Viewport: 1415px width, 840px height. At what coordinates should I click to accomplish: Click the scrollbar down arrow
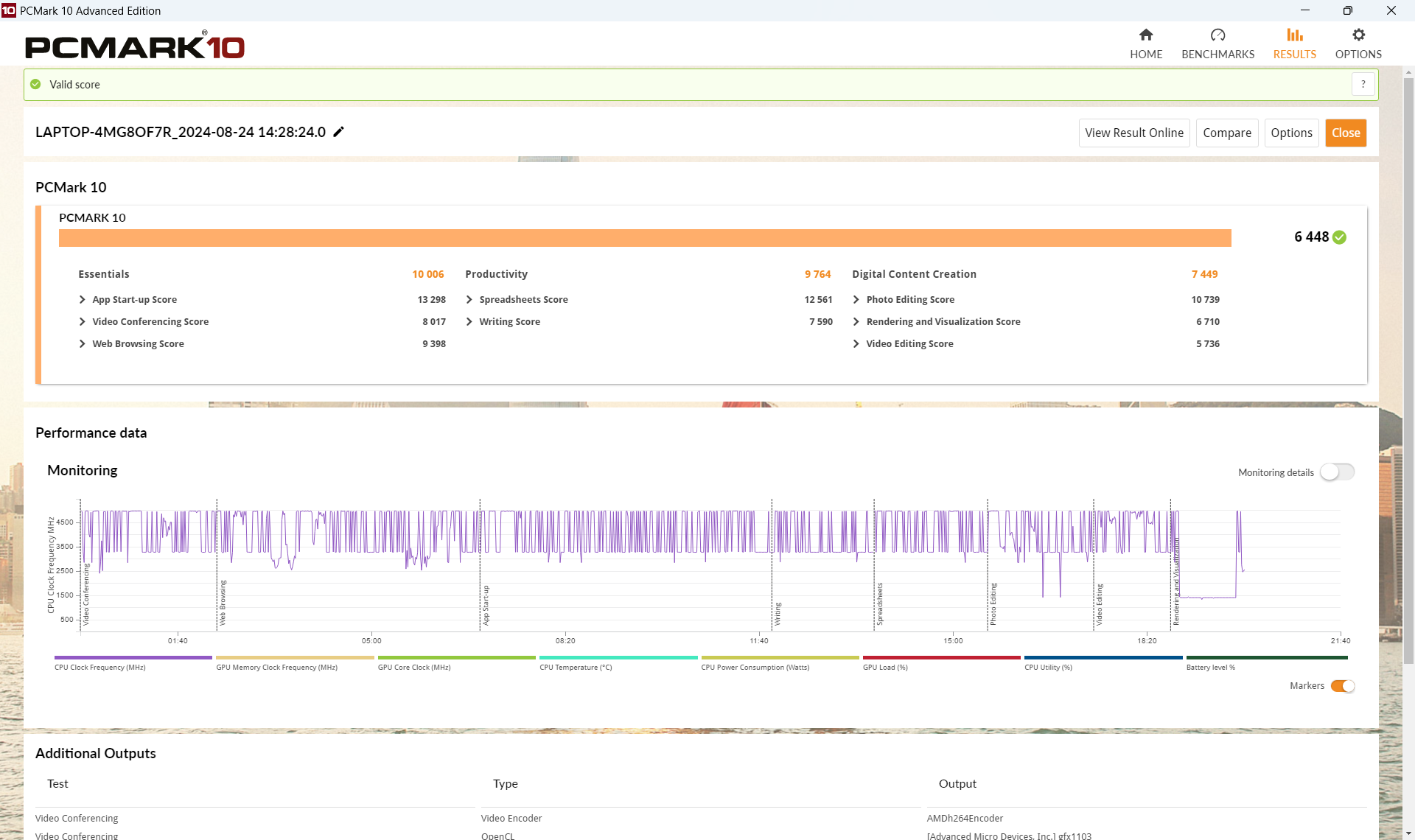tap(1408, 833)
